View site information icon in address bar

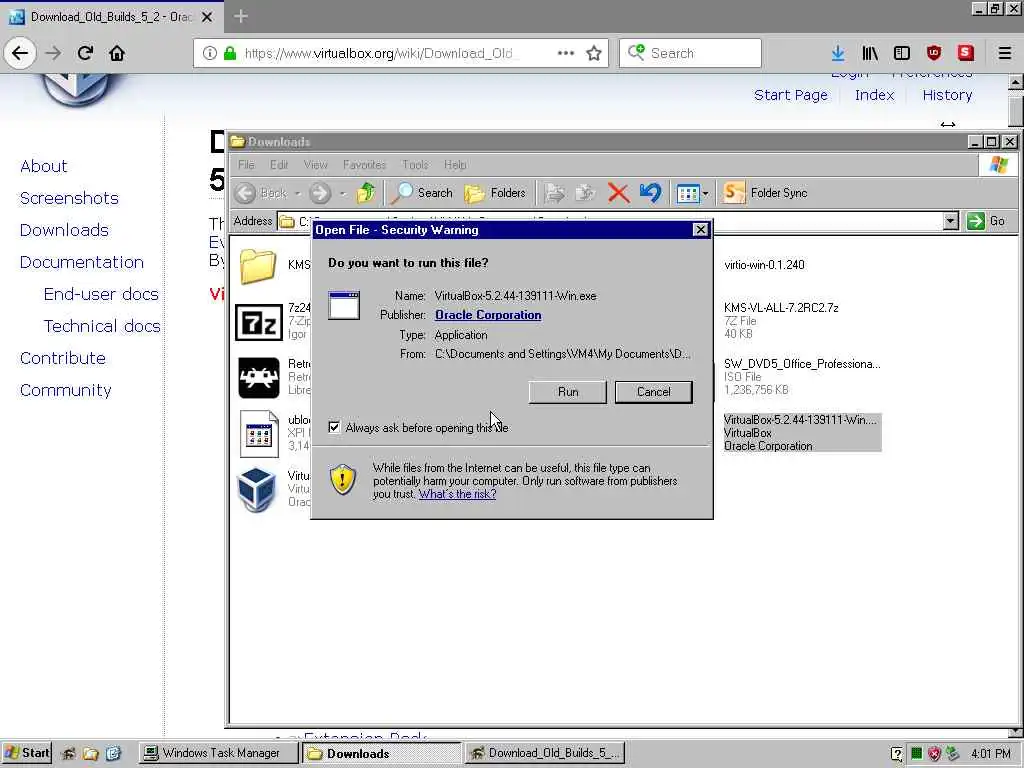click(210, 53)
